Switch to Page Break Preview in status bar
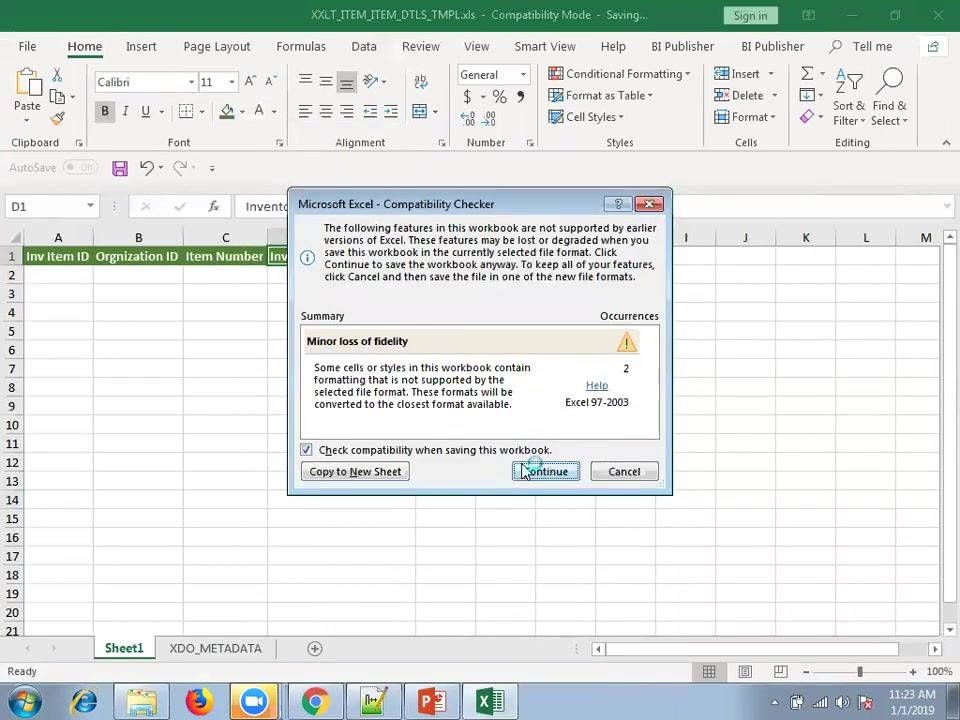960x720 pixels. click(x=781, y=672)
